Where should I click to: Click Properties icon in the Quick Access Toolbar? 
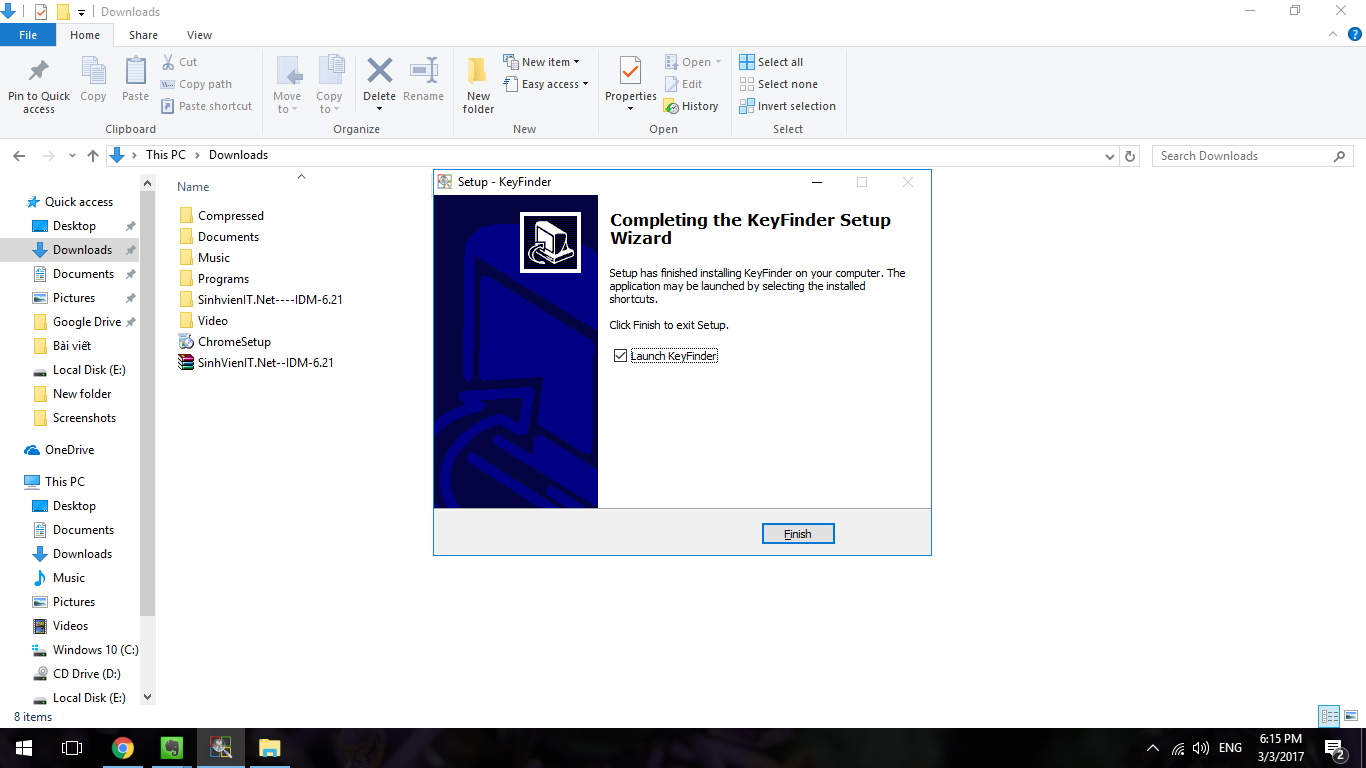pyautogui.click(x=41, y=12)
